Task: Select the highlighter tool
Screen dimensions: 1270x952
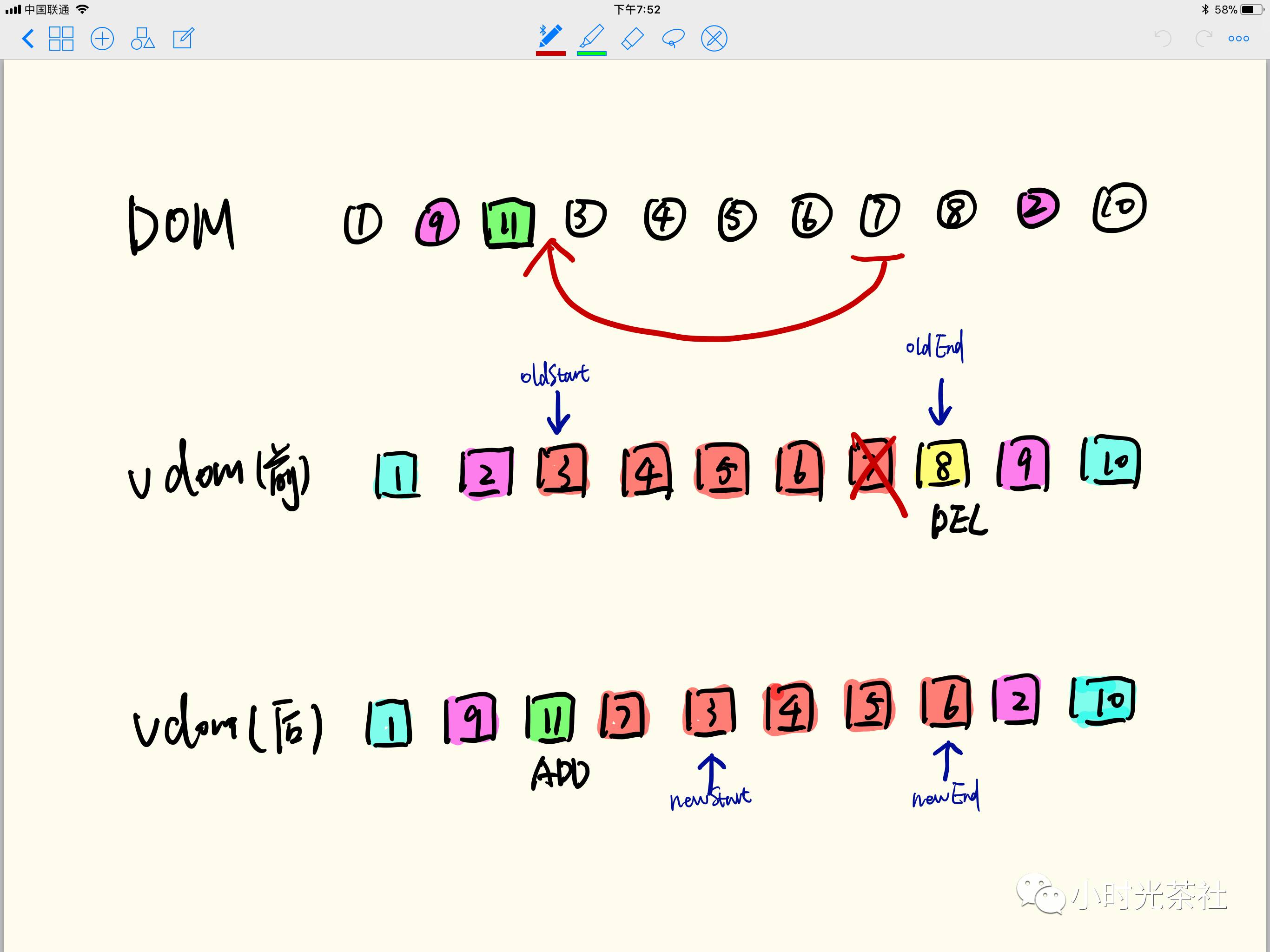Action: [591, 37]
